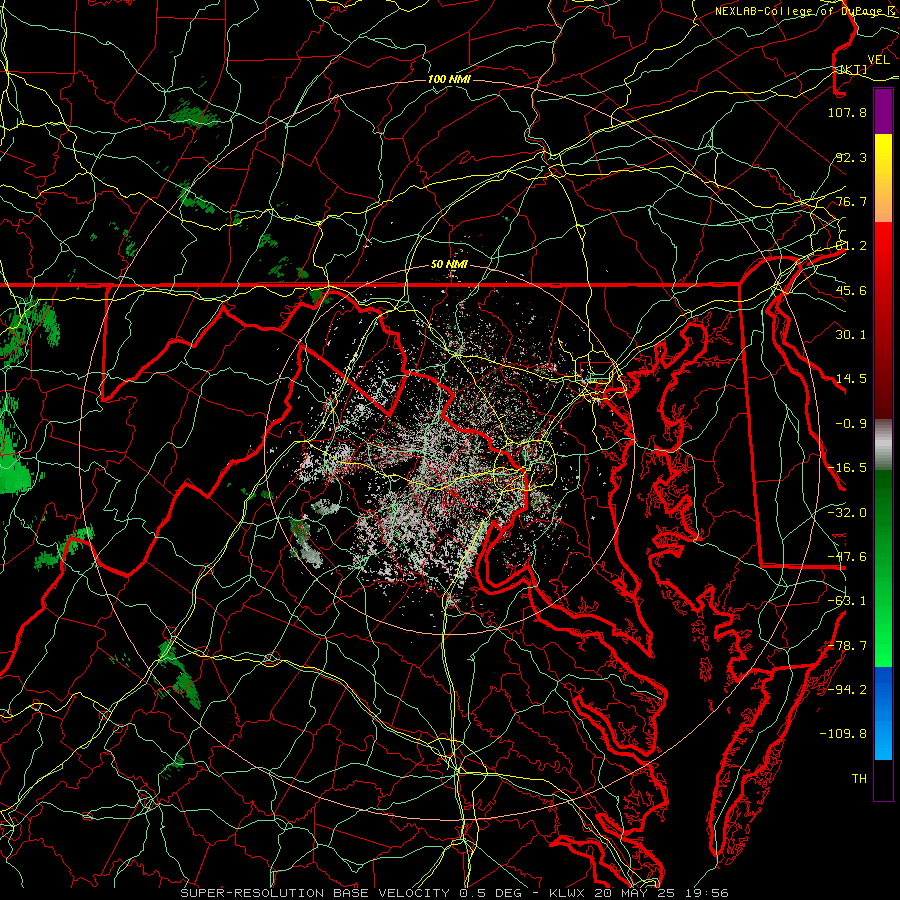
Task: Click the 76.7 velocity scale value
Action: point(851,201)
